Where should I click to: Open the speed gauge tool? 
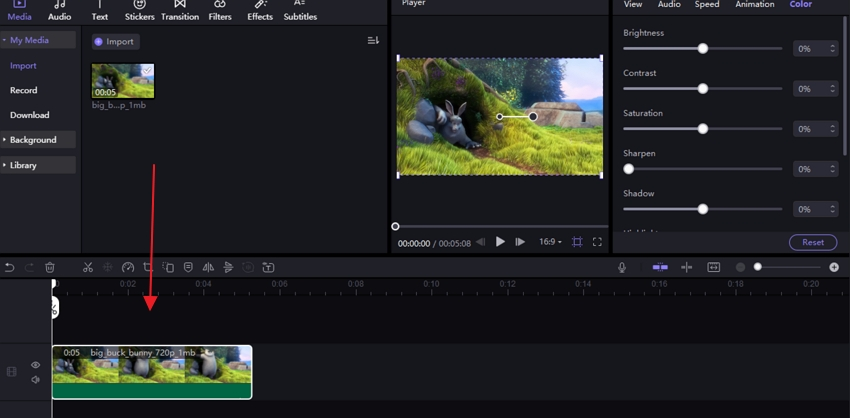(127, 267)
